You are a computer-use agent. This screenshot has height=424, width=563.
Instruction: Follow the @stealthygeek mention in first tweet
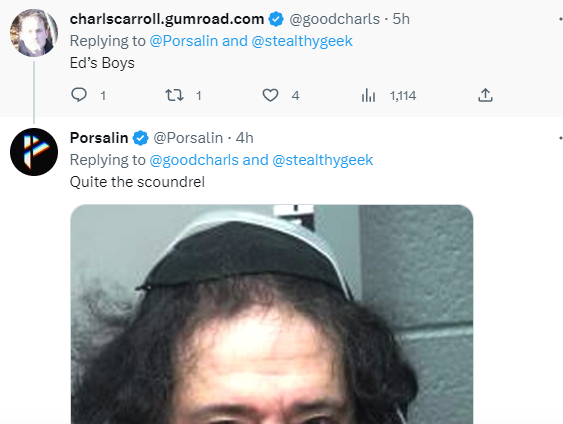[x=302, y=41]
